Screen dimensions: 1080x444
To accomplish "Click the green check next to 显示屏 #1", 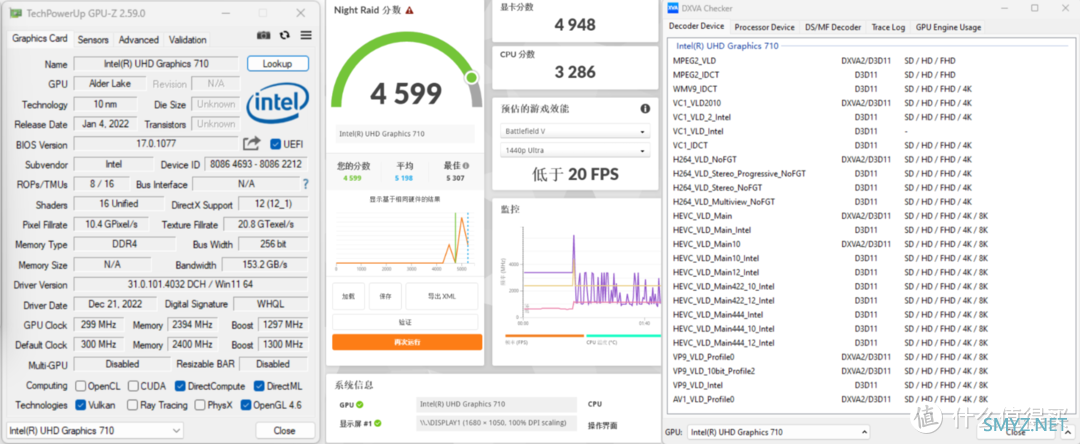I will (x=377, y=423).
